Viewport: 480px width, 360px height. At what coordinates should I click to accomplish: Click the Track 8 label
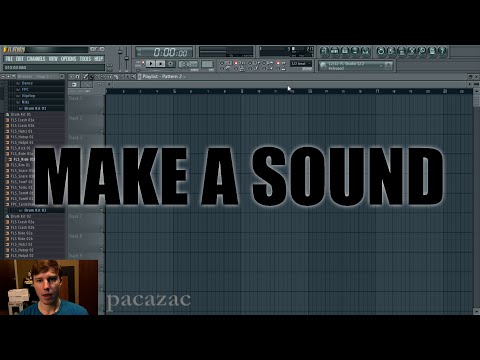(x=75, y=236)
